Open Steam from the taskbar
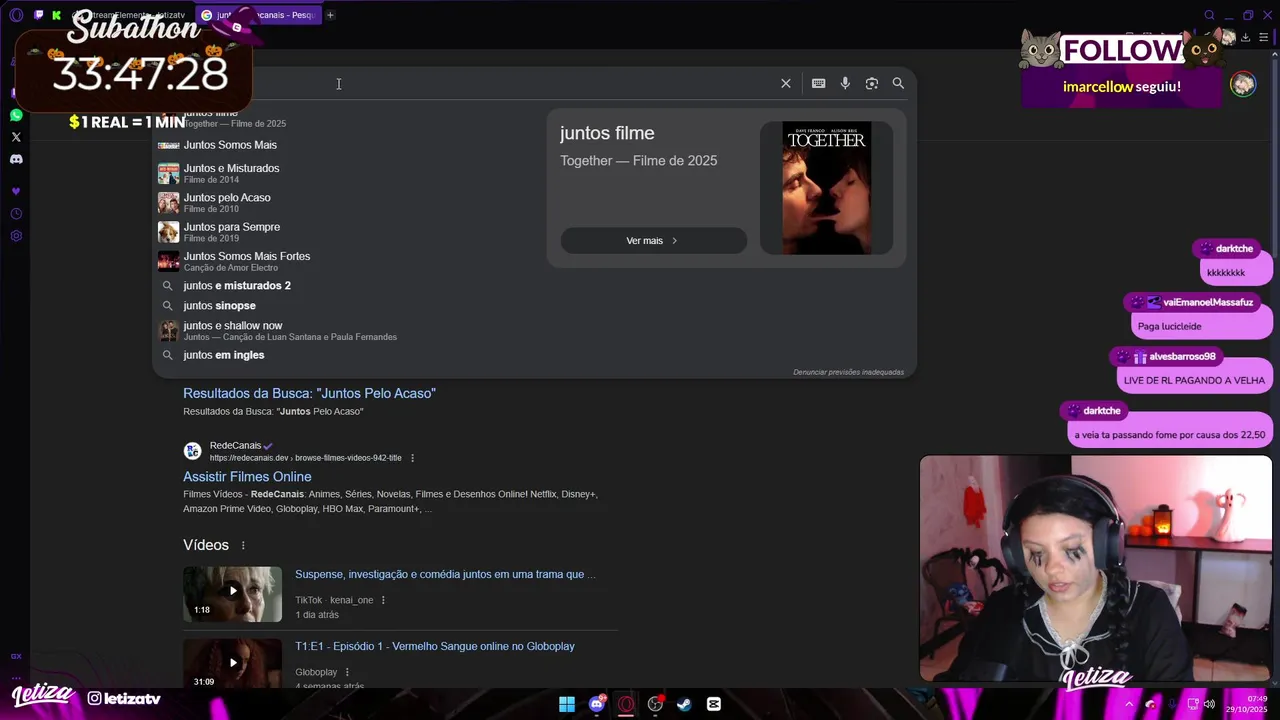Screen dimensions: 1280x720 684,704
